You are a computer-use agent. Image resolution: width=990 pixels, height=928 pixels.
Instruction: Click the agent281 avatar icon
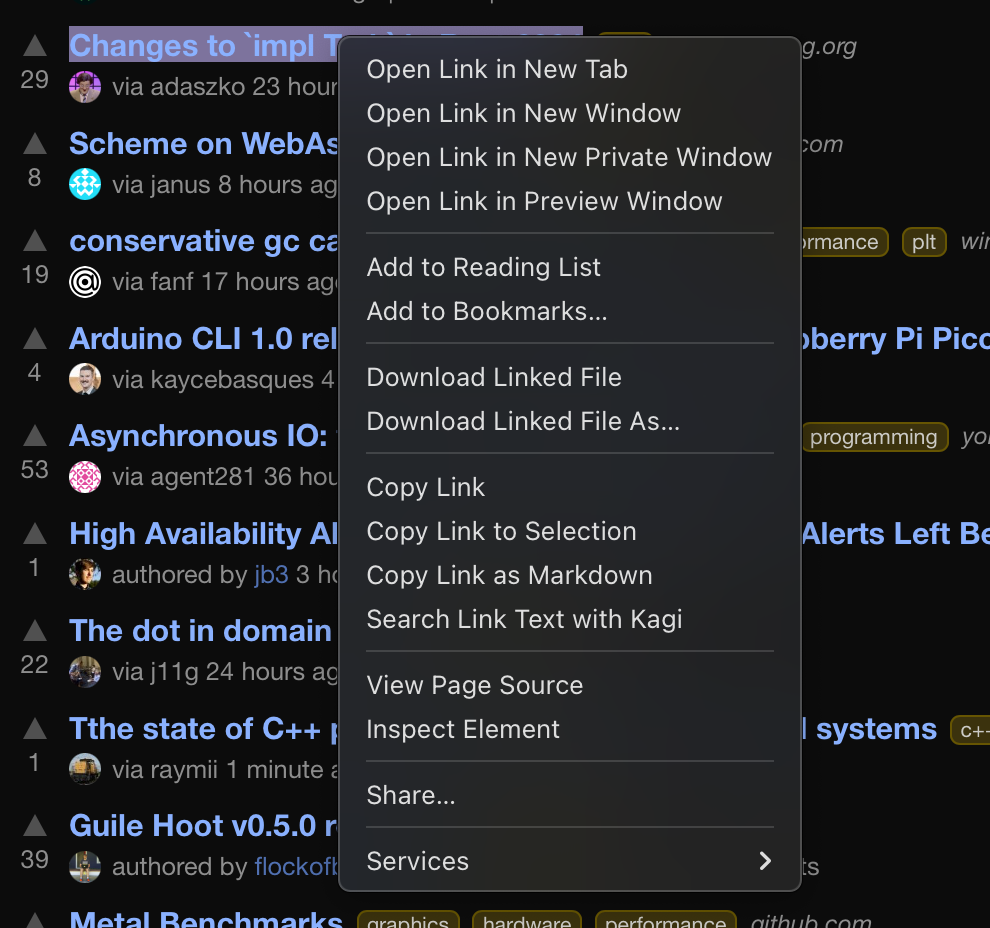click(x=85, y=477)
